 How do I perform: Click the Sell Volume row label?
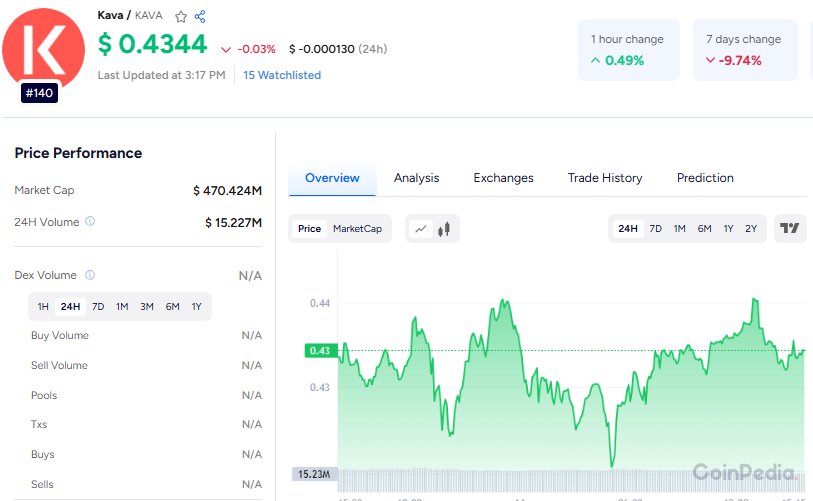click(59, 366)
